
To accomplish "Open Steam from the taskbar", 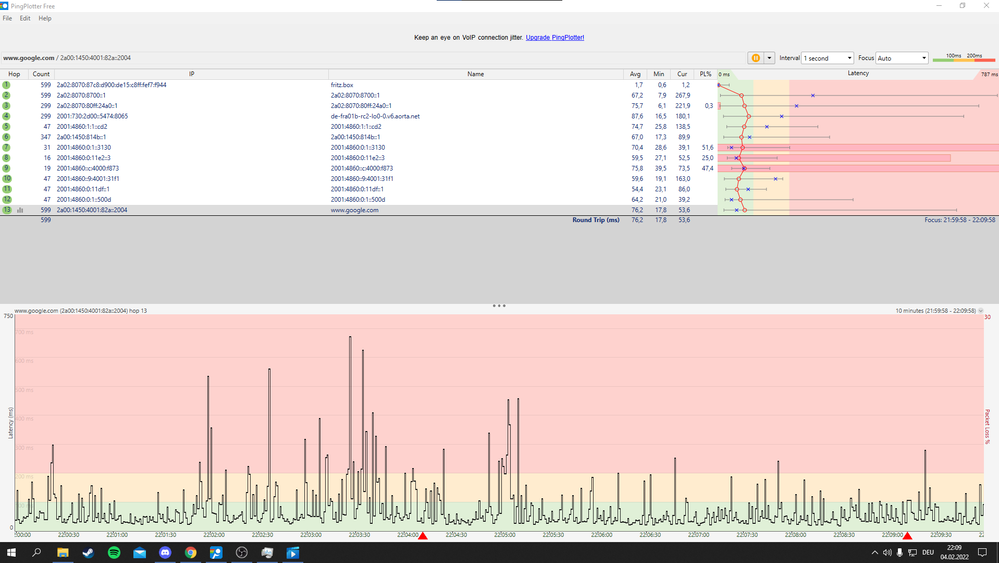I will point(87,553).
